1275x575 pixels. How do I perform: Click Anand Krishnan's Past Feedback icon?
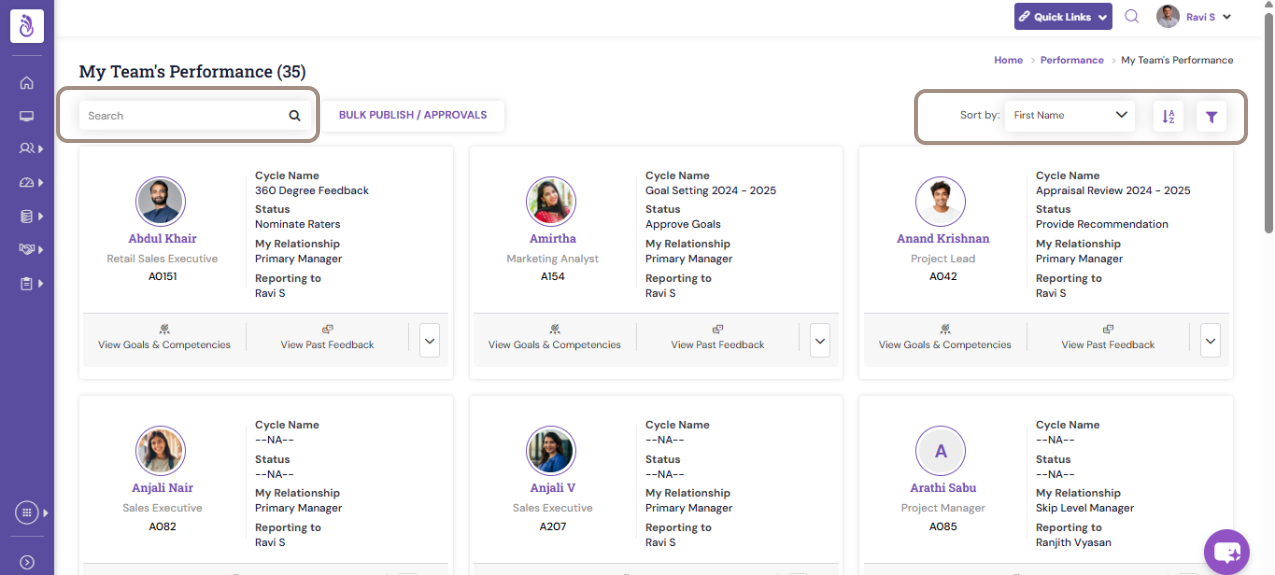pos(1108,328)
